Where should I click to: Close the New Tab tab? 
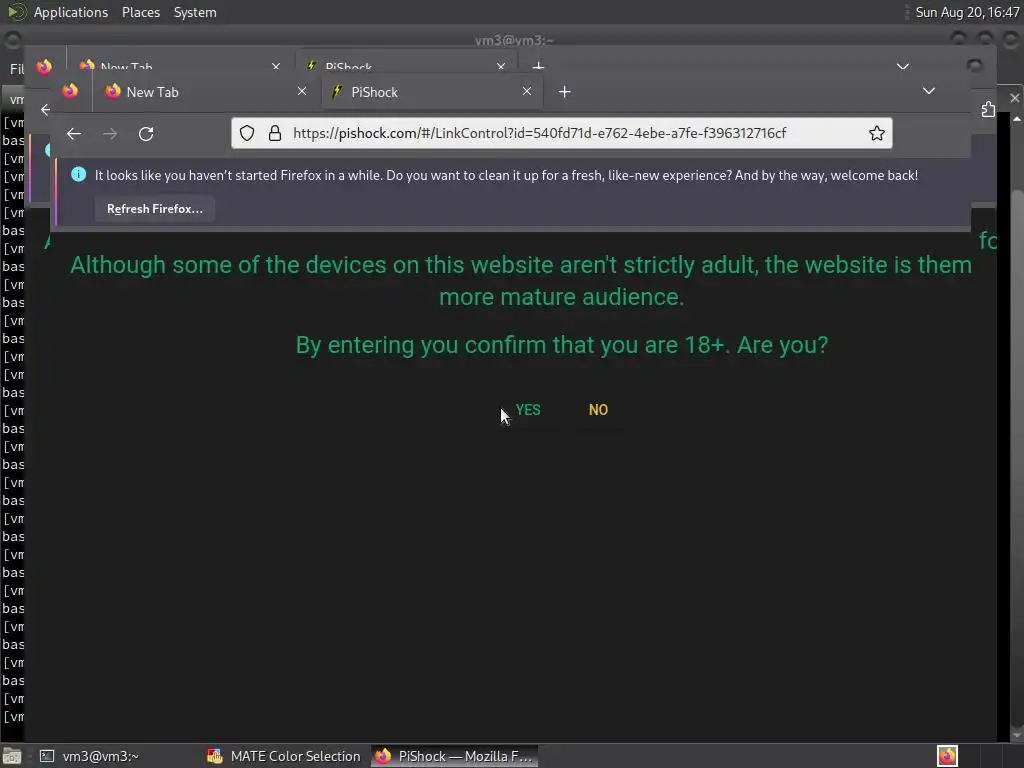302,91
